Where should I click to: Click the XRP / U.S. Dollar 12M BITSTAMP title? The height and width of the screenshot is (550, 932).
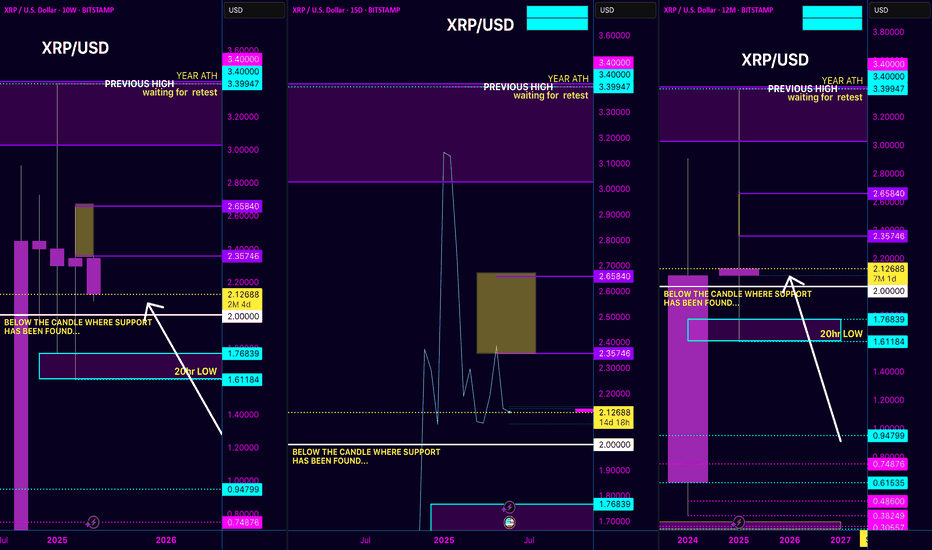(718, 10)
